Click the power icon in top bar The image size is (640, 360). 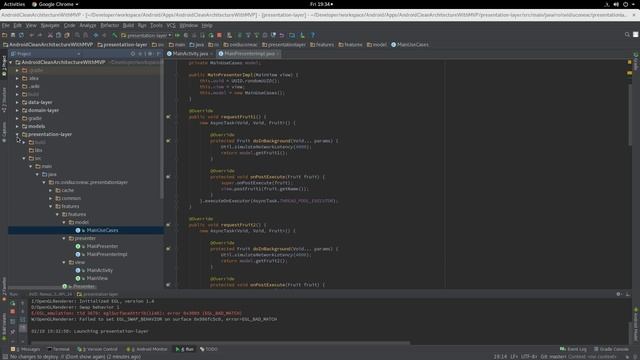[625, 4]
